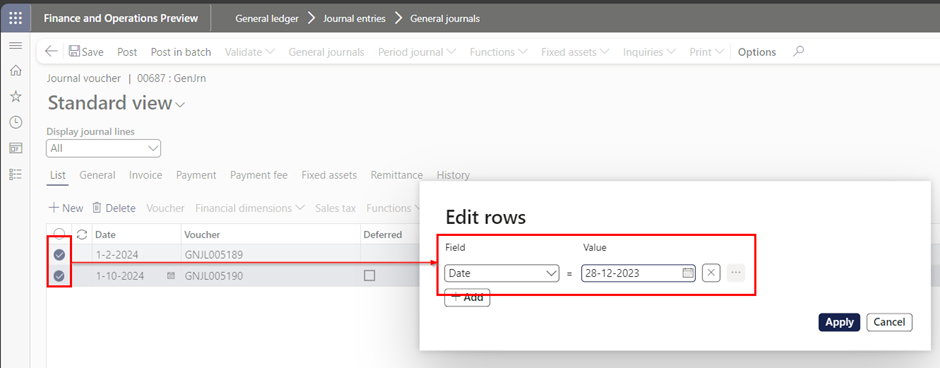This screenshot has width=940, height=368.
Task: Navigate to General ledger breadcrumb
Action: 267,19
